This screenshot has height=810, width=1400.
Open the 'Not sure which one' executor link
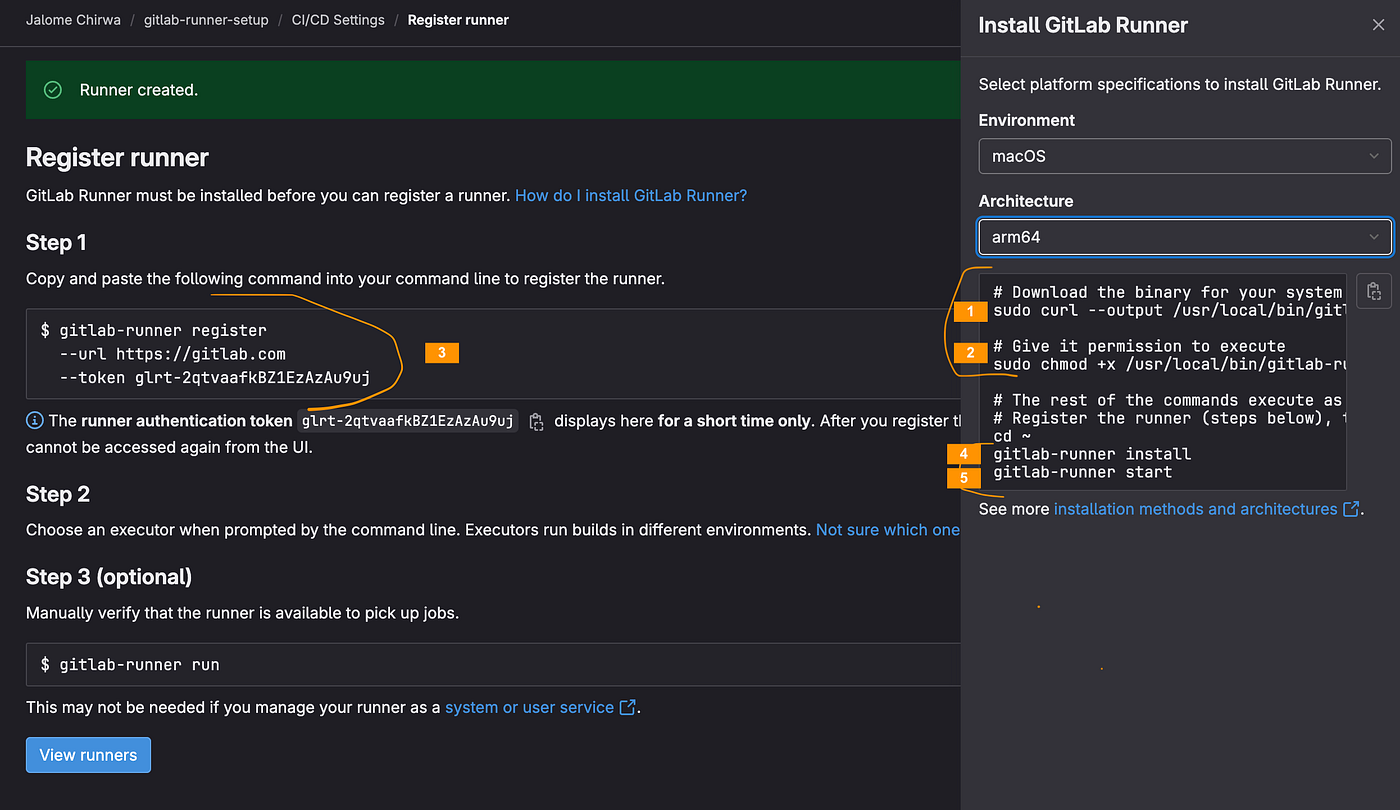click(x=887, y=530)
